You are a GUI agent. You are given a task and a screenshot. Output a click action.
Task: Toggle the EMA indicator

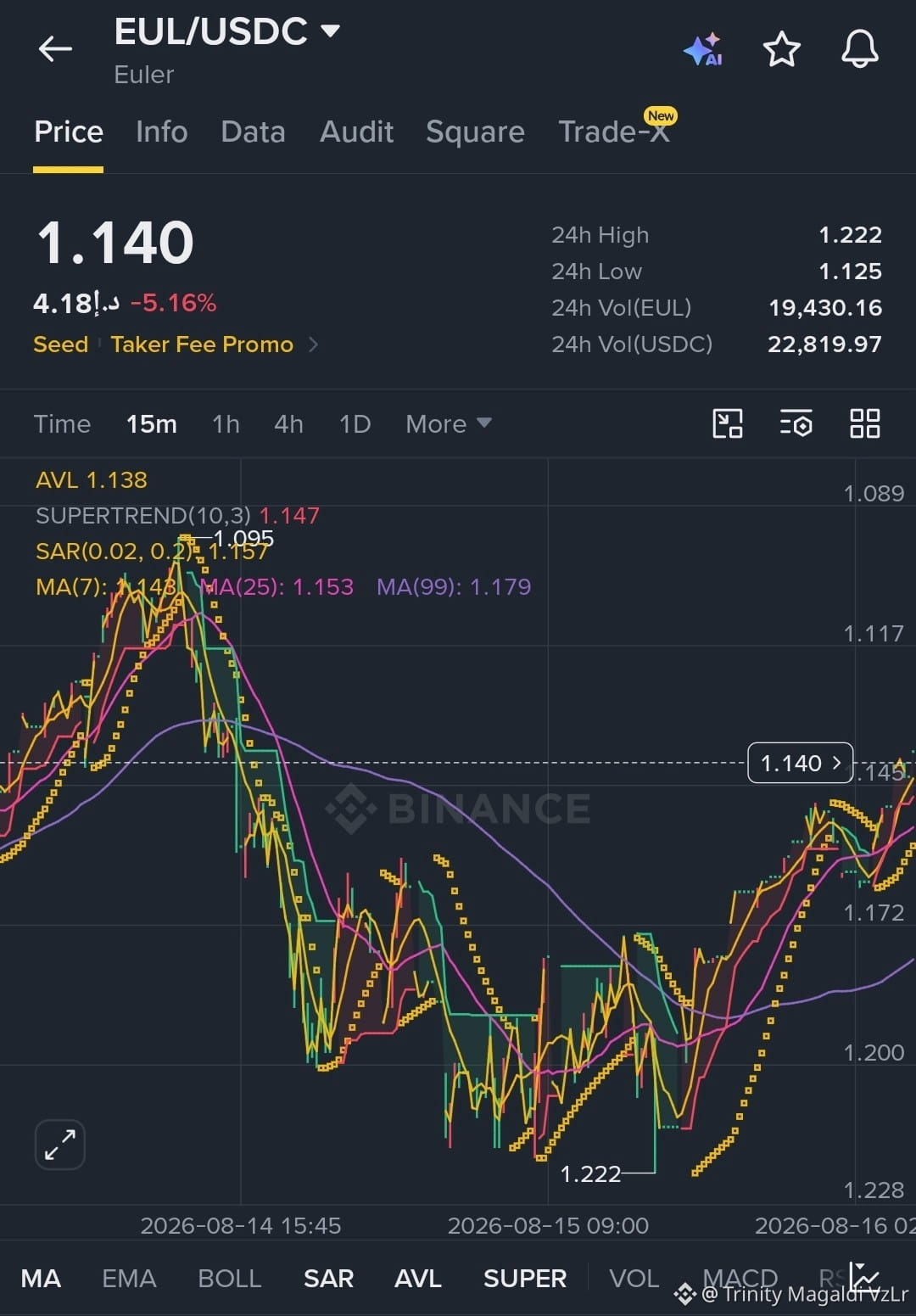(129, 1278)
